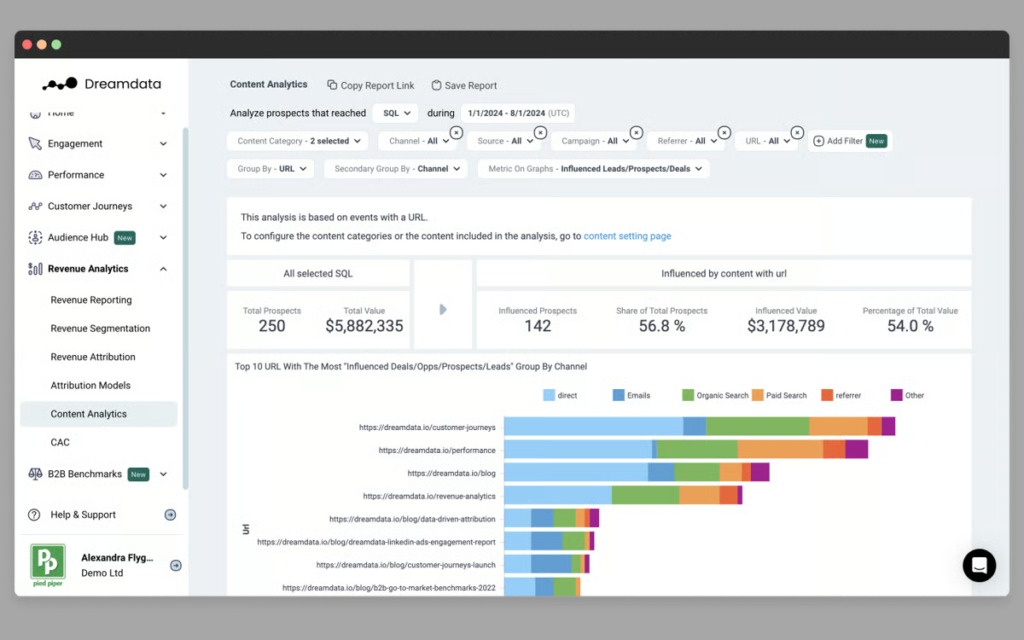Open the CAC page

[60, 442]
